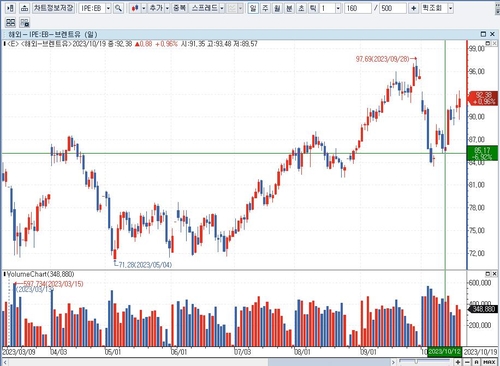Viewport: 500px width, 366px height.
Task: Close the VolumeChart pane
Action: coord(494,274)
